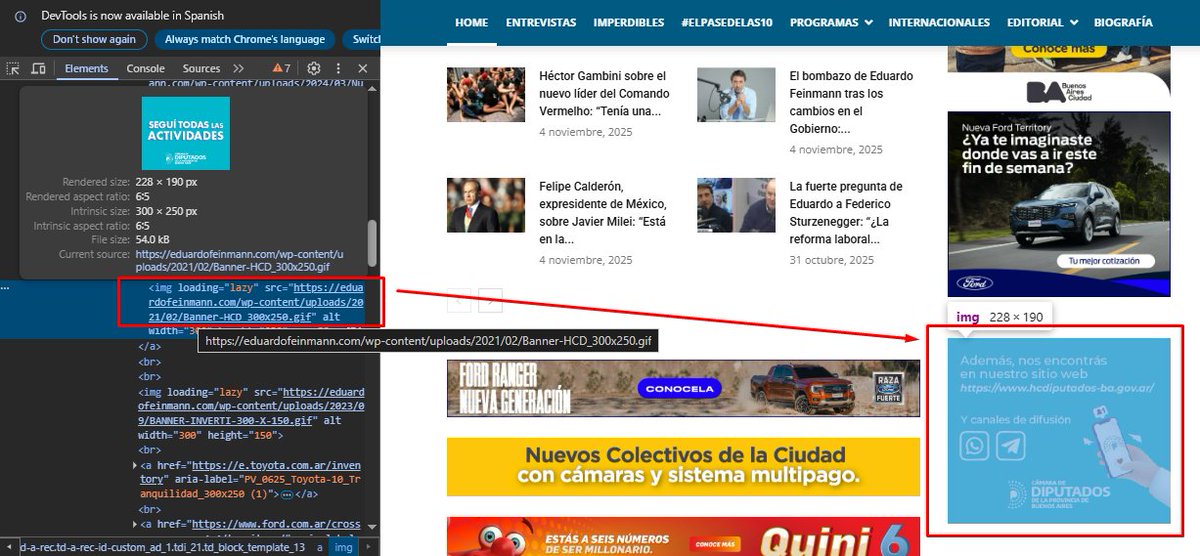Click the Sturzenegger article thumbnail
The height and width of the screenshot is (556, 1200).
click(x=736, y=206)
